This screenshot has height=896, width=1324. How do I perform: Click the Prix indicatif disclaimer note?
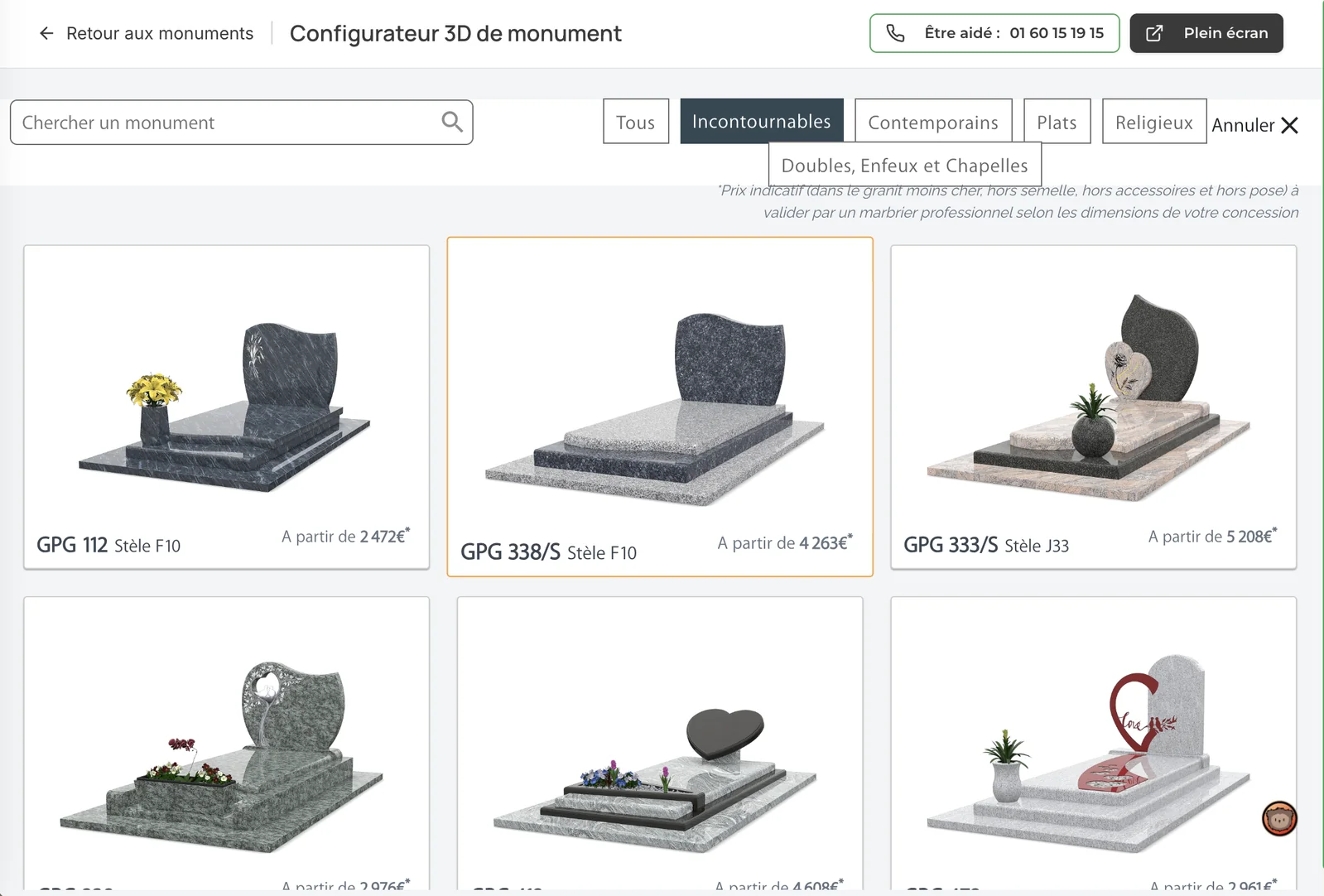pos(1008,201)
